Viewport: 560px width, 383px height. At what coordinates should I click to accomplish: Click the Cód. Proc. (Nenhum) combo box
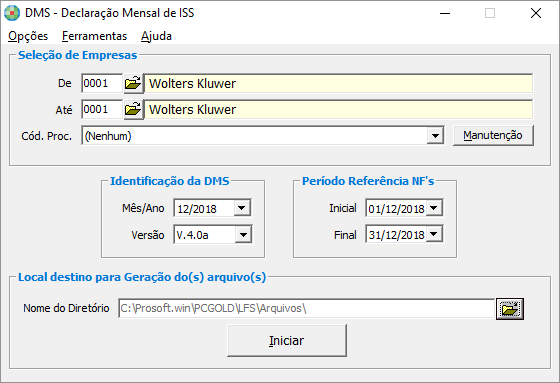(262, 136)
